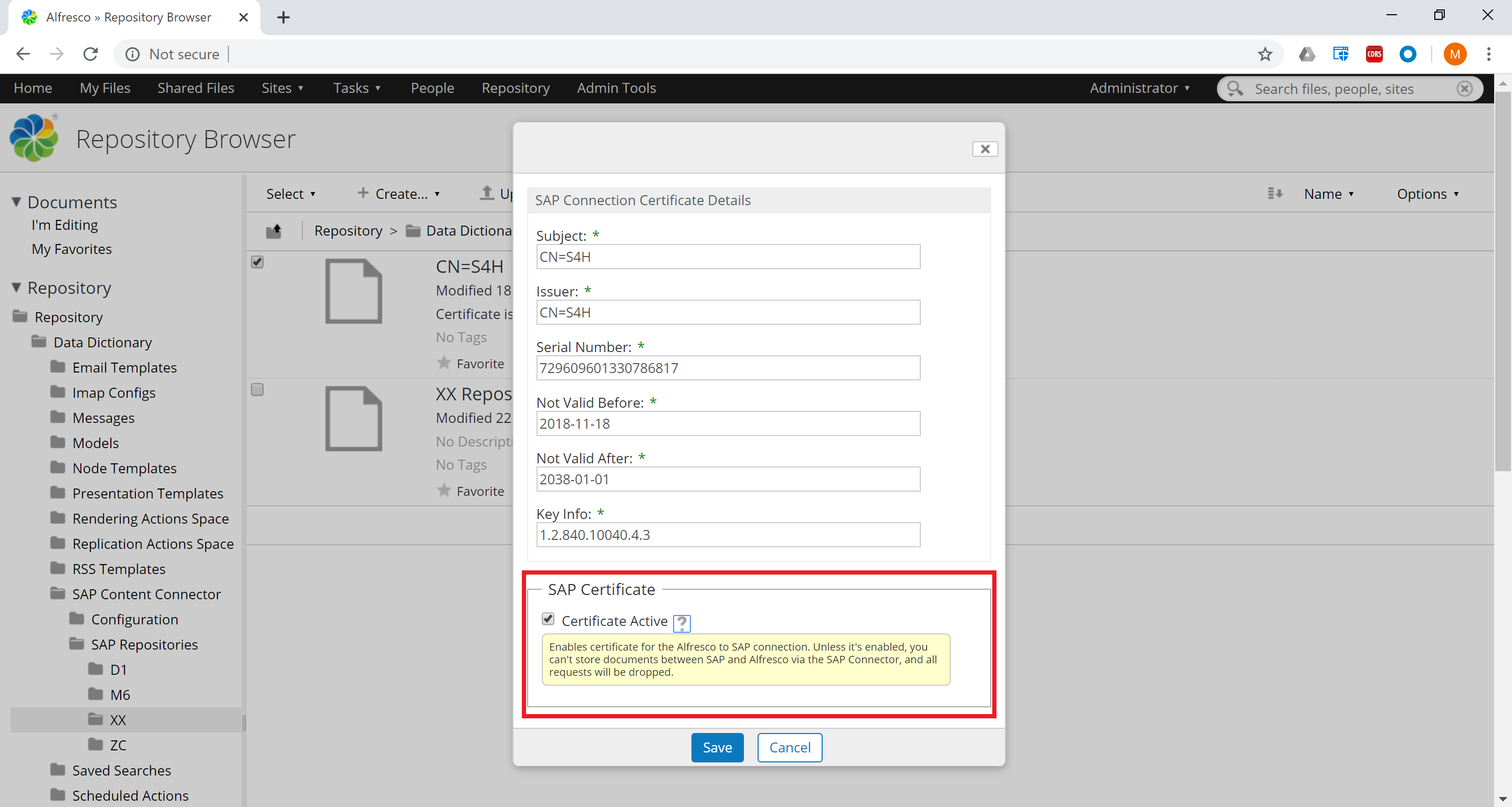Save the SAP certificate details
1512x807 pixels.
coord(717,747)
